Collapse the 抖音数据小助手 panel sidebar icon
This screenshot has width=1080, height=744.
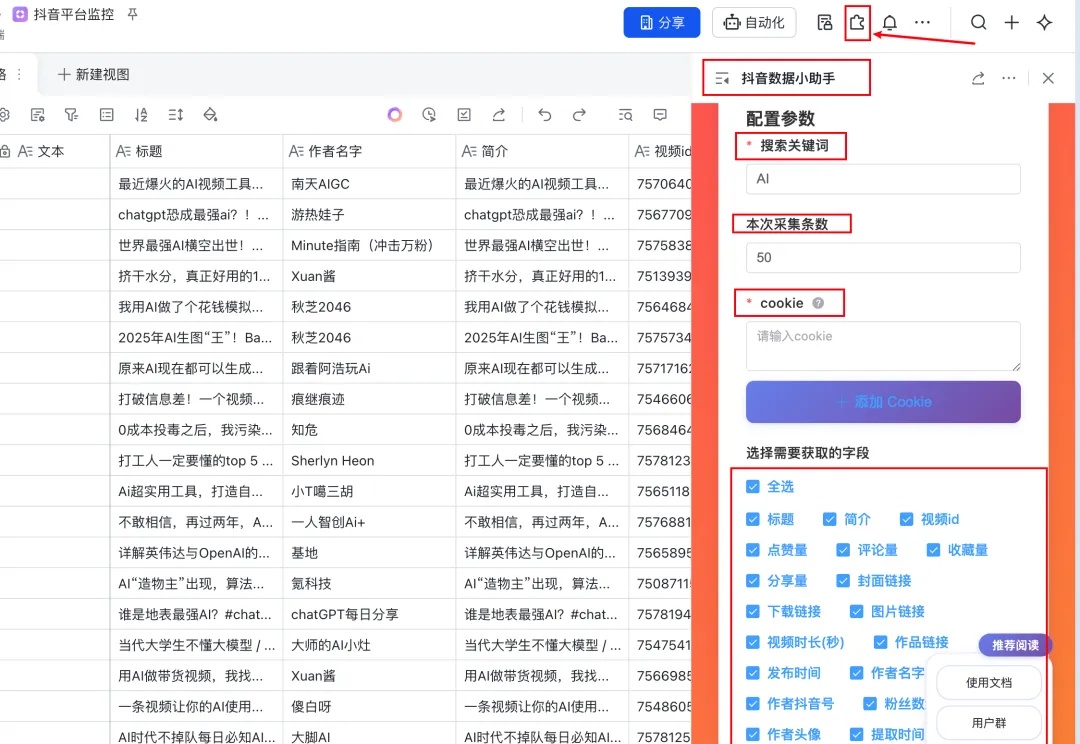point(722,78)
